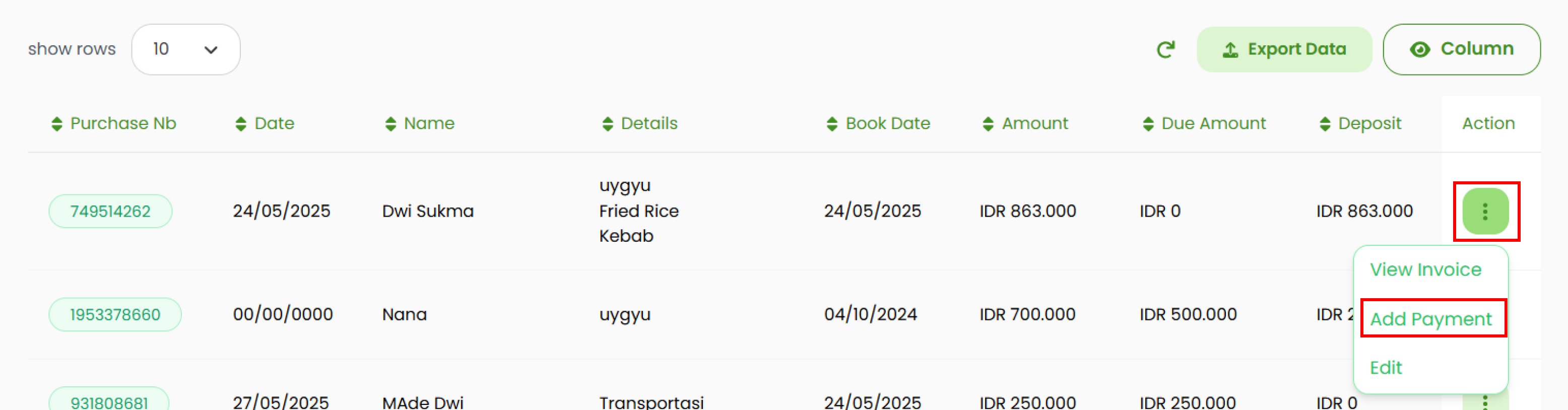This screenshot has height=410, width=1568.
Task: Sort table by Book Date column
Action: point(831,124)
